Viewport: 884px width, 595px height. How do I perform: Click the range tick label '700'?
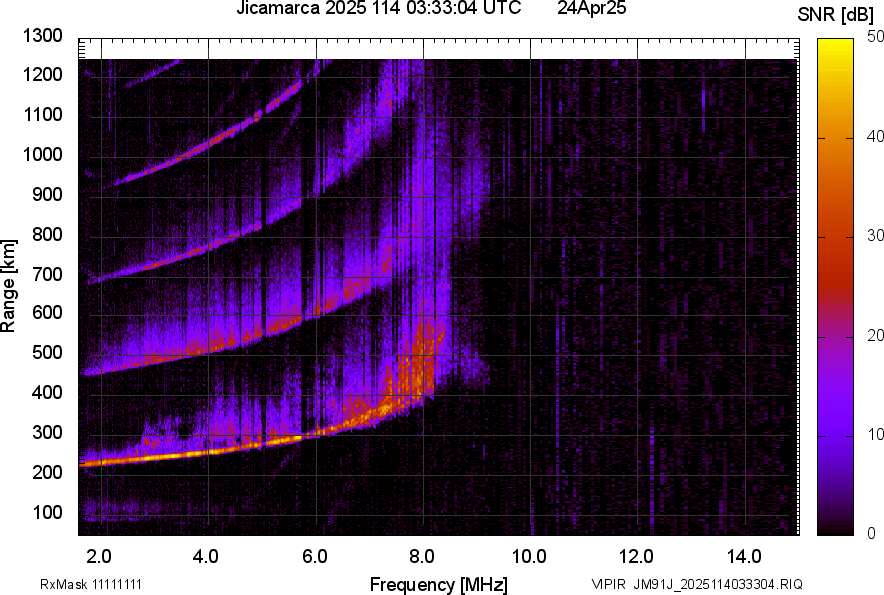[x=47, y=274]
